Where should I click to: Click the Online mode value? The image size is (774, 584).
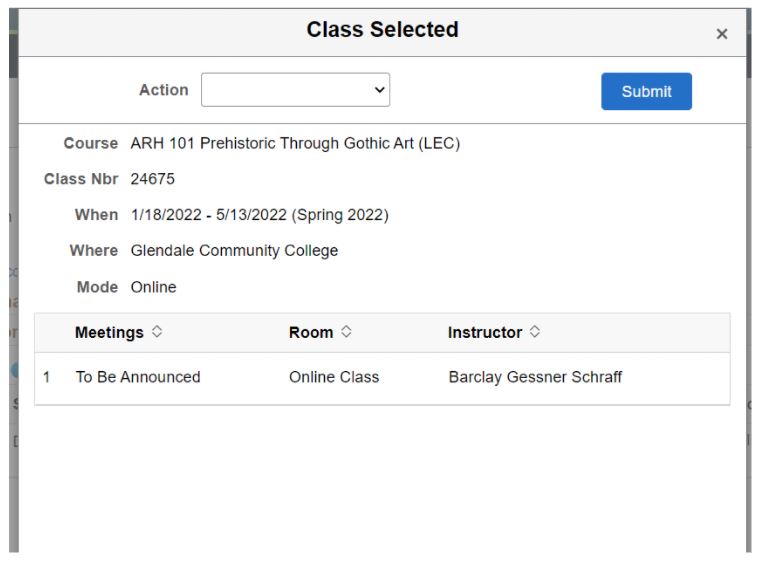click(x=153, y=287)
